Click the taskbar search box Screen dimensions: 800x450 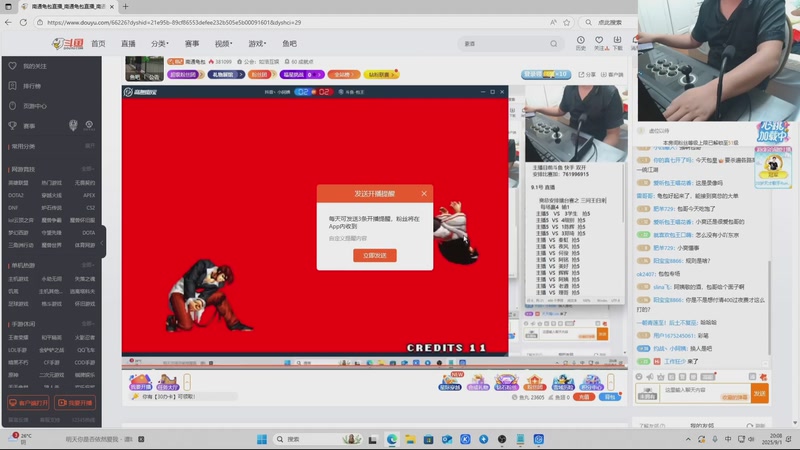(318, 439)
